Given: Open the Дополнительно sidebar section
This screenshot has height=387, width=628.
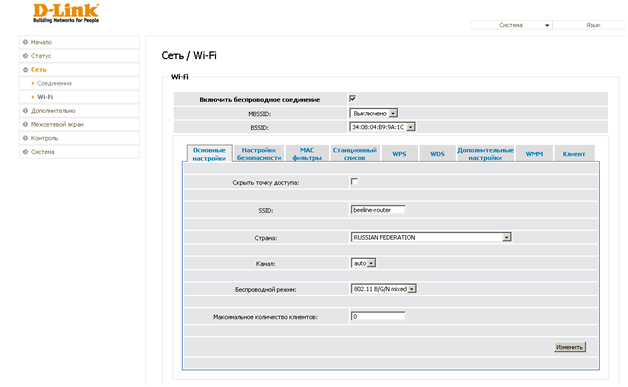Looking at the screenshot, I should coord(79,111).
